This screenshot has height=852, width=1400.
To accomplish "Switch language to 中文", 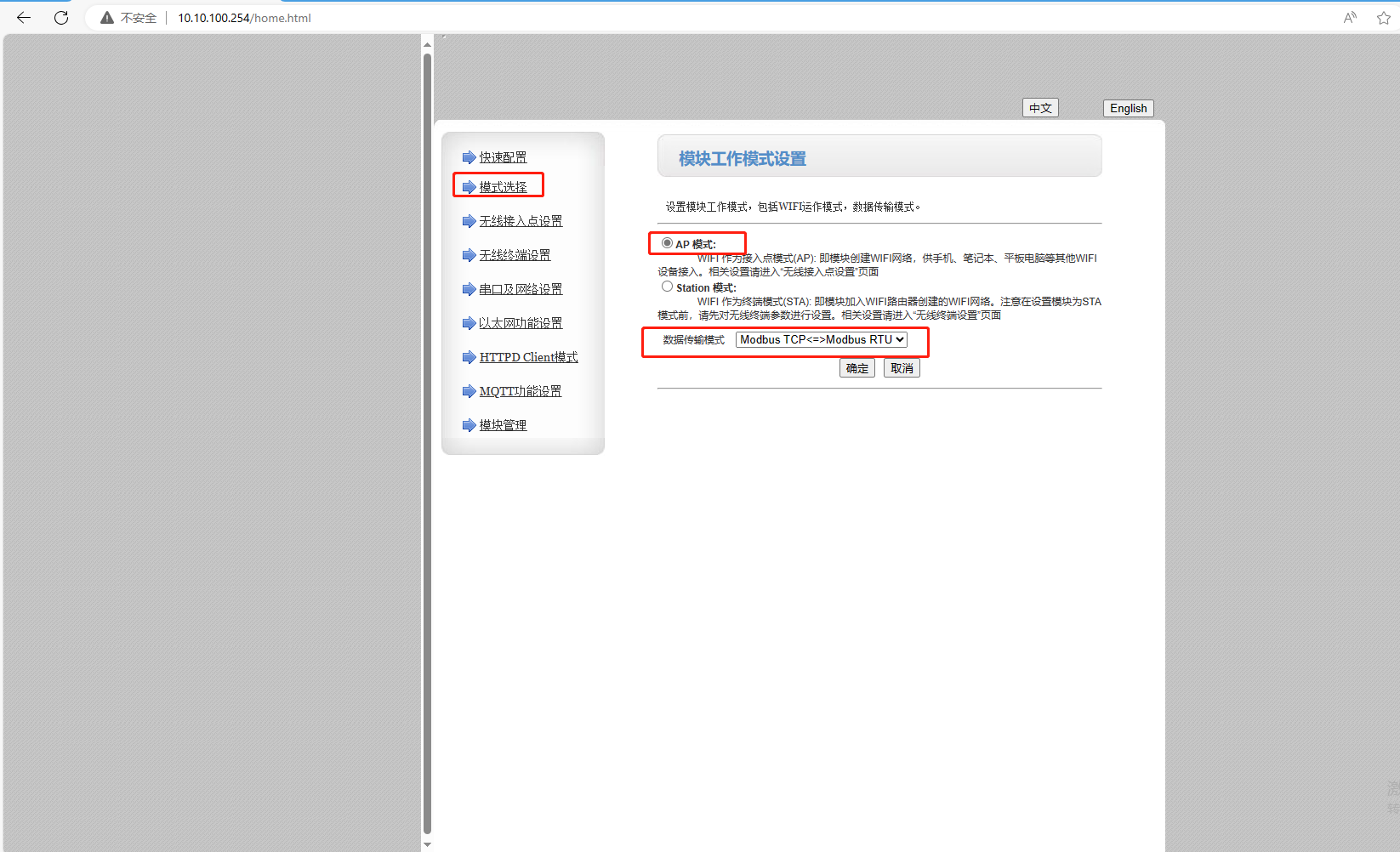I will pos(1040,108).
